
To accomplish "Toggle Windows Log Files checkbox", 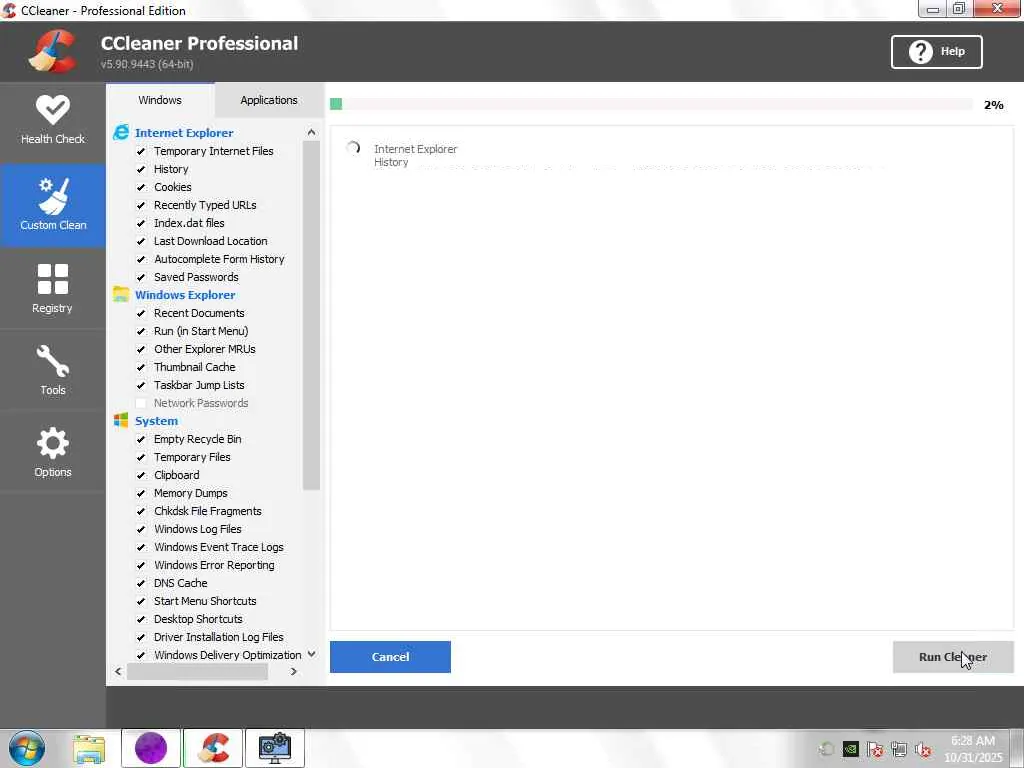I will point(140,529).
